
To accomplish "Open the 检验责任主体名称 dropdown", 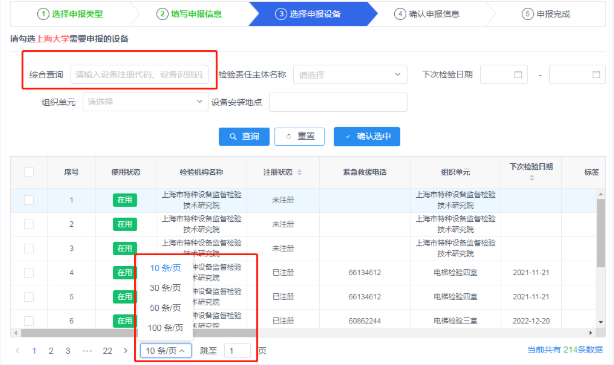I will (350, 74).
